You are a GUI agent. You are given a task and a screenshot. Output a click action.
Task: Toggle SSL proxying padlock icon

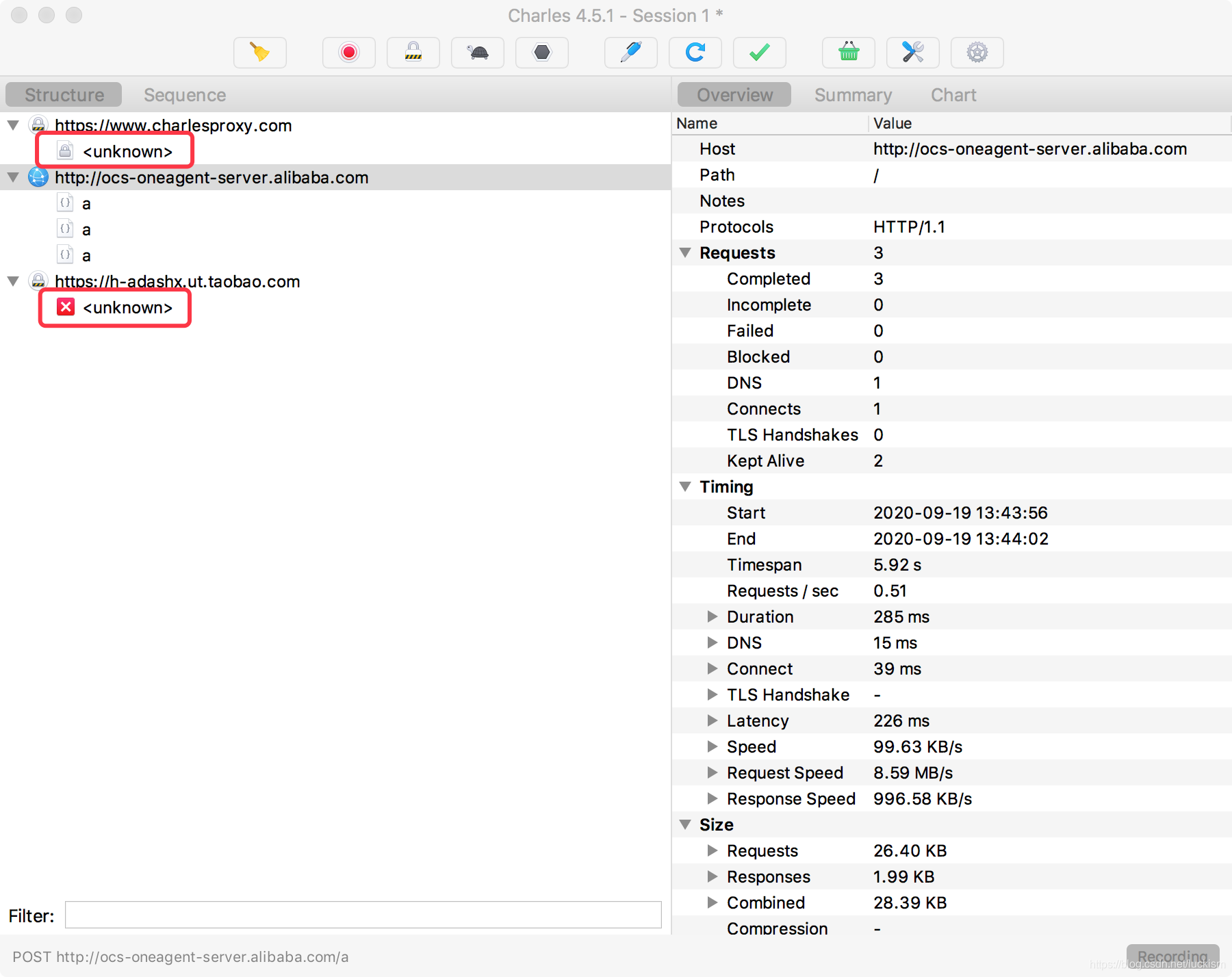coord(413,53)
